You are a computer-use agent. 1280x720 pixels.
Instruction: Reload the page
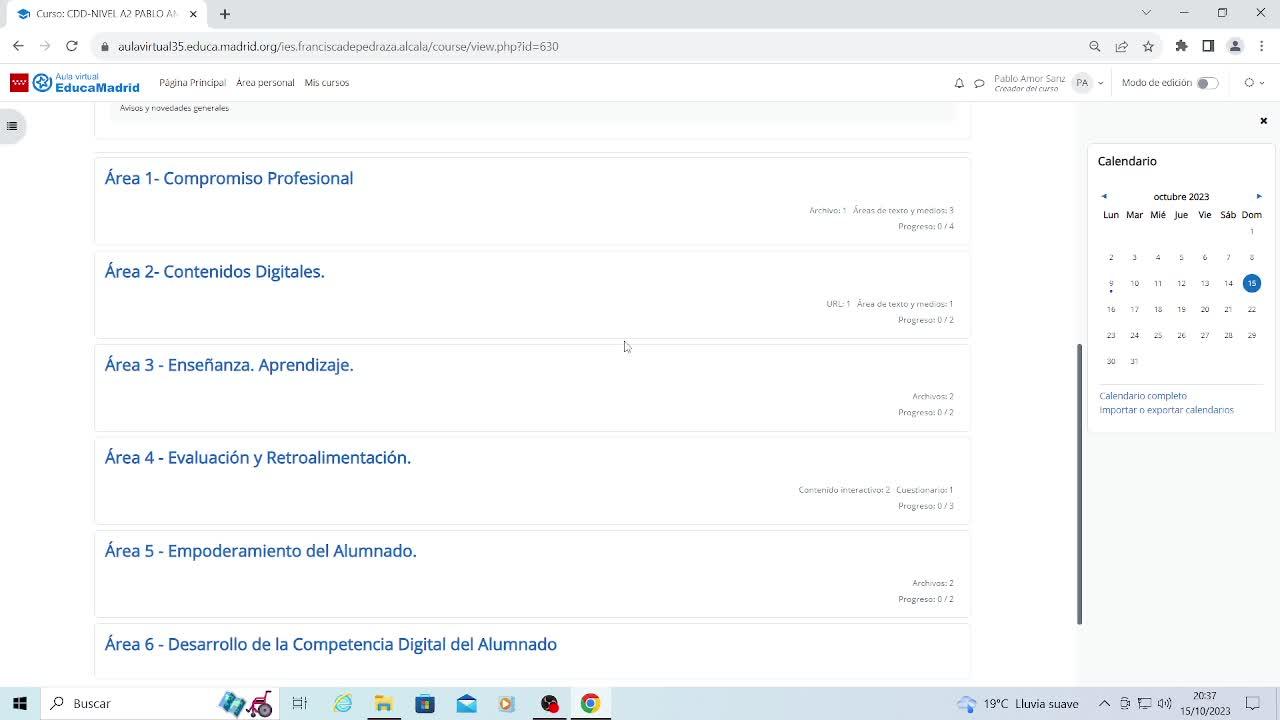[72, 46]
